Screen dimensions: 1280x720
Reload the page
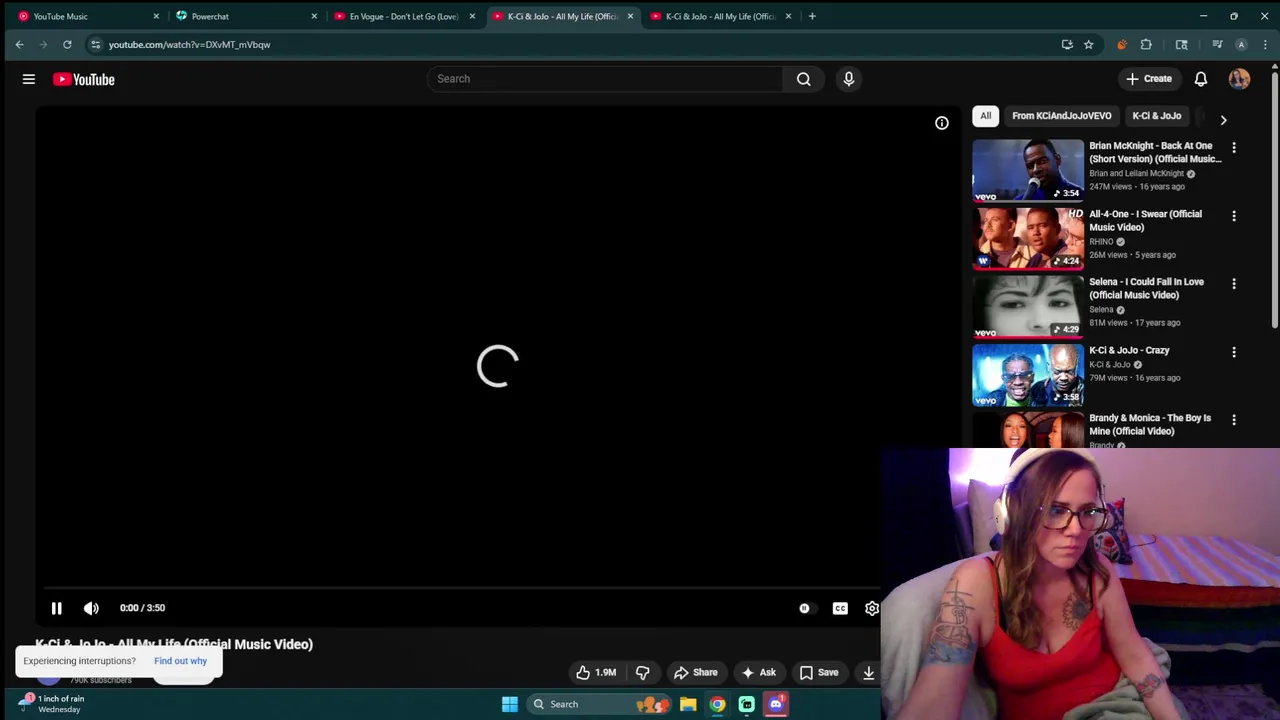pyautogui.click(x=67, y=44)
